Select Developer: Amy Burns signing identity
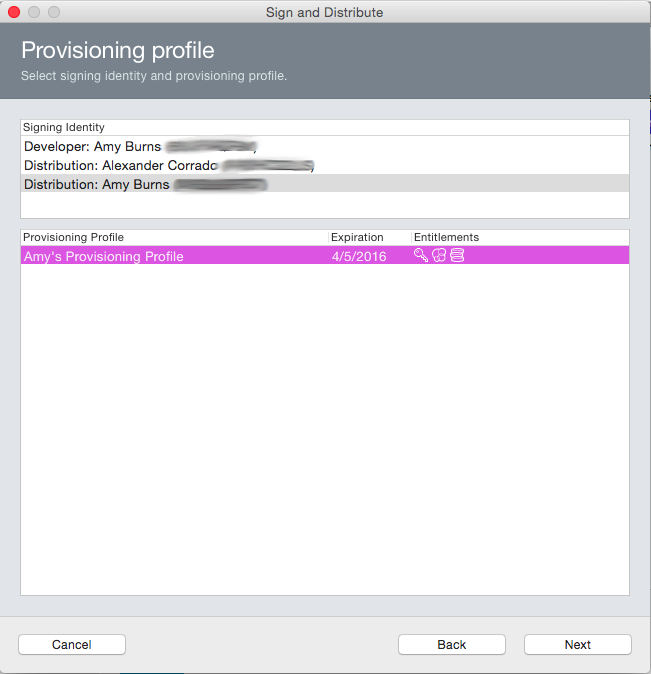Image resolution: width=651 pixels, height=674 pixels. click(x=325, y=147)
